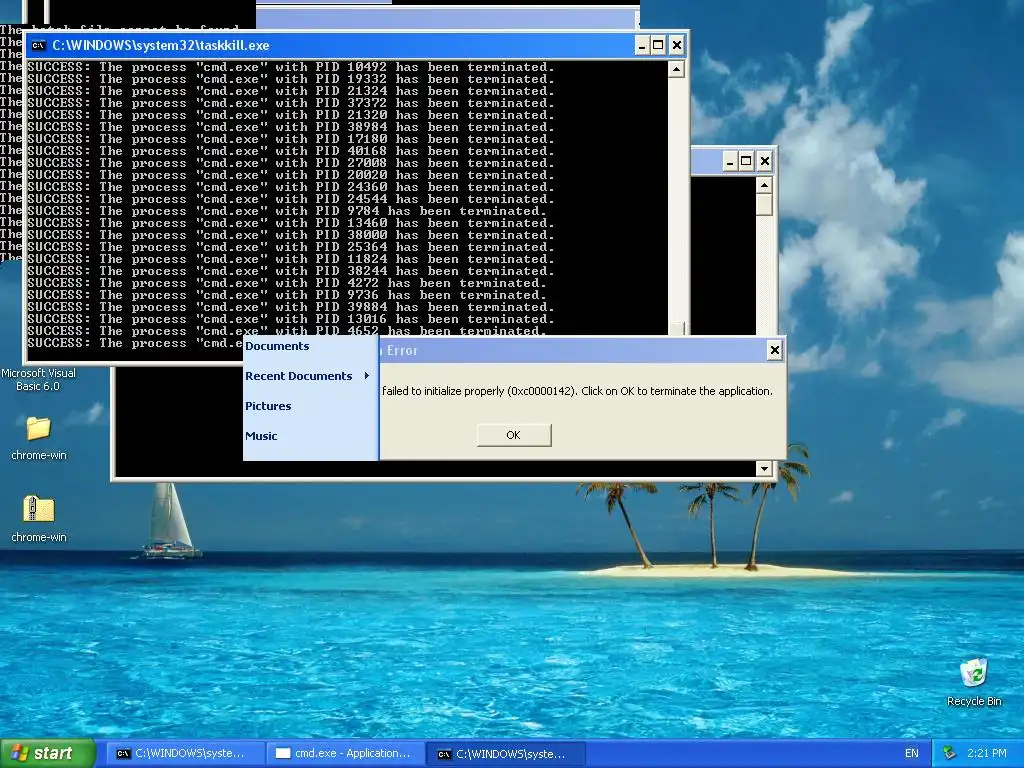The width and height of the screenshot is (1024, 768).
Task: Click OK in the Error dialog
Action: 514,435
